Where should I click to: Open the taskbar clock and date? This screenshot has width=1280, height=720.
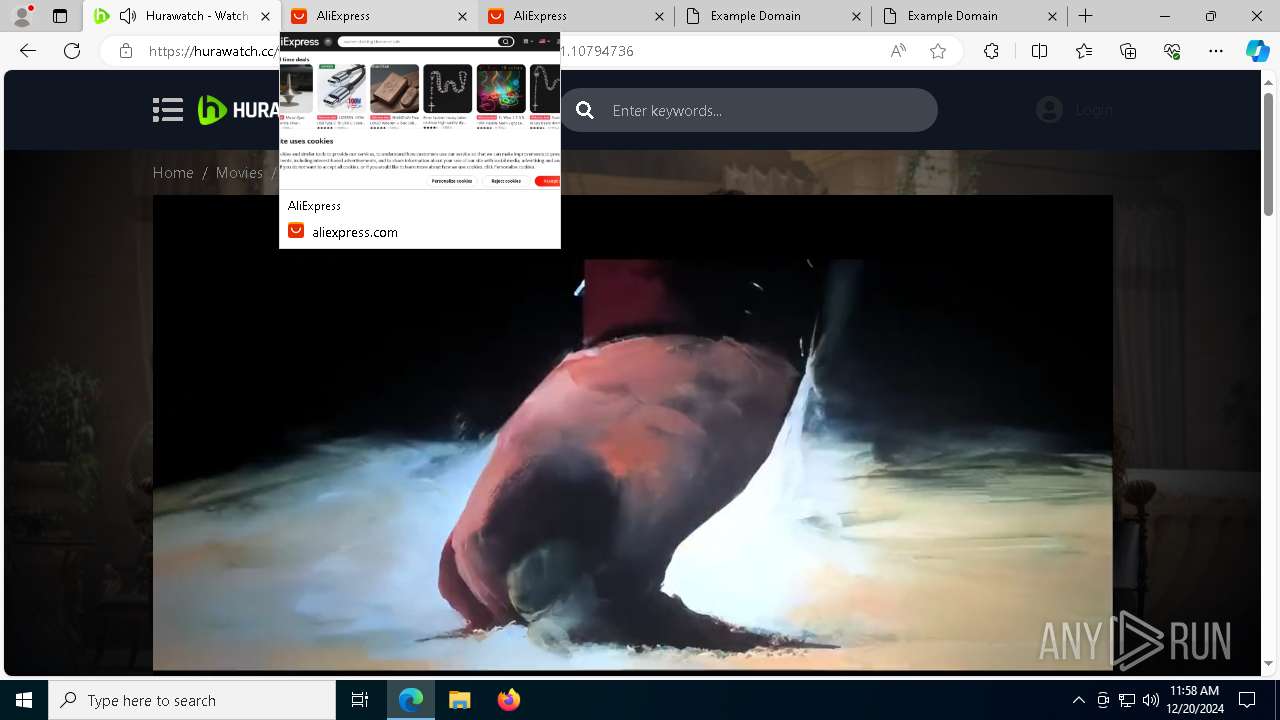point(1193,700)
